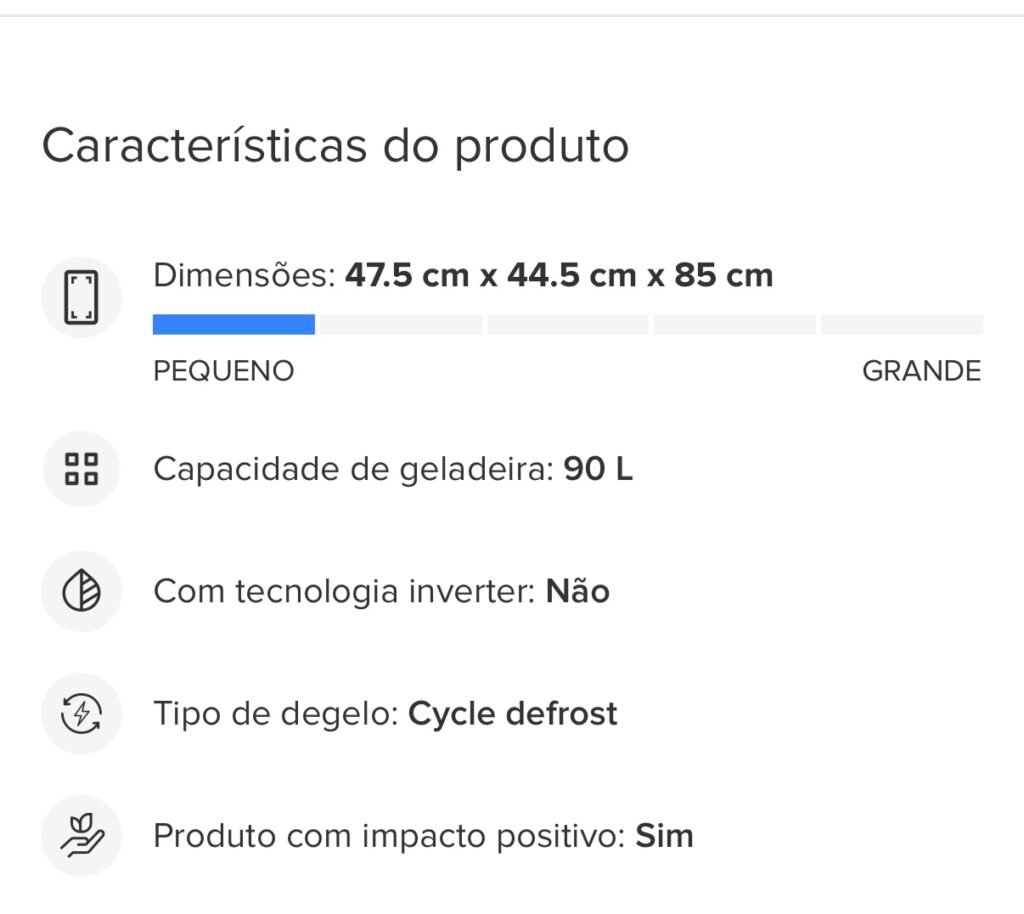Click the middle size bar segment
Image resolution: width=1024 pixels, height=914 pixels.
point(568,324)
